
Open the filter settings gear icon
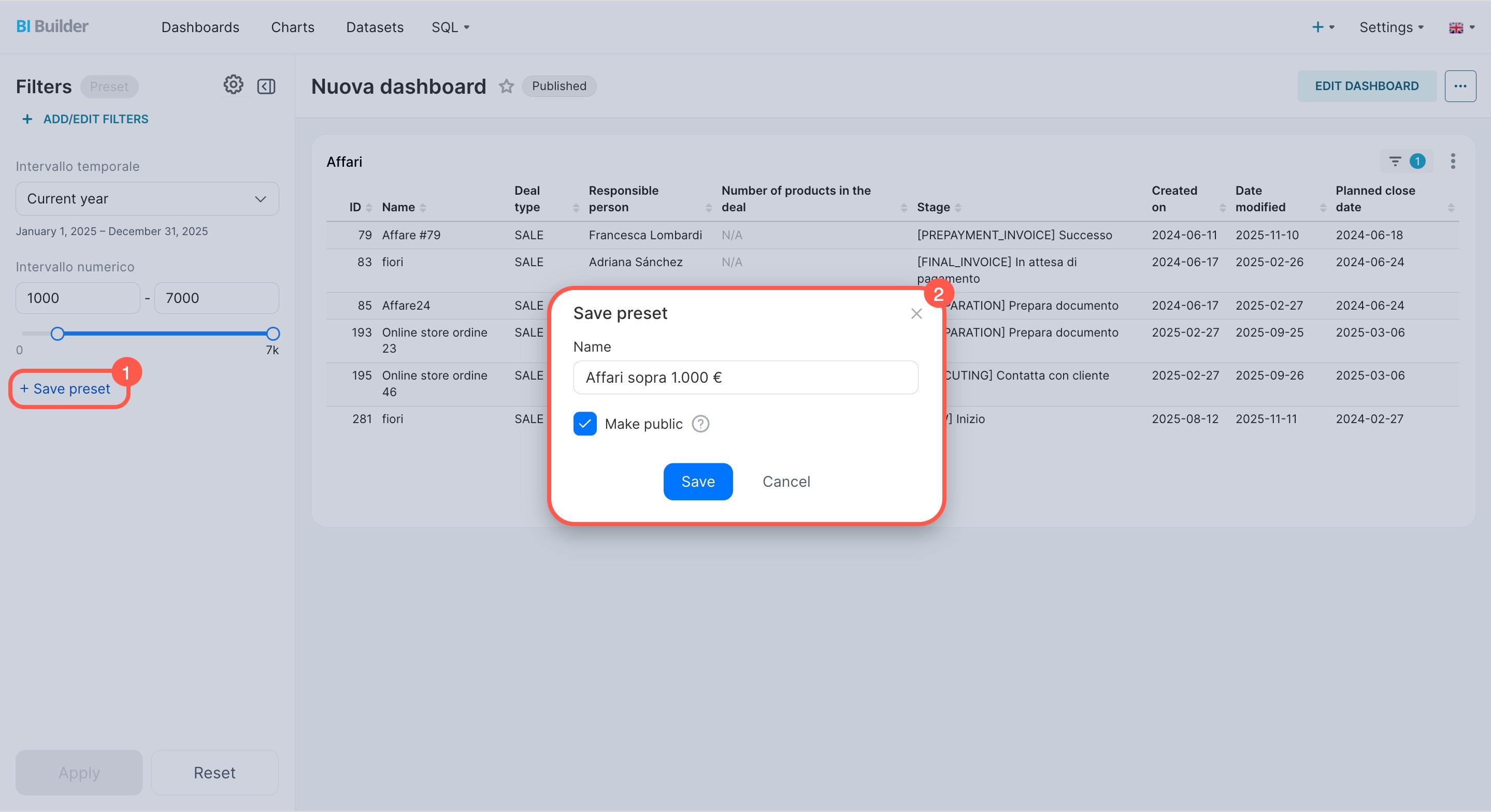(233, 85)
